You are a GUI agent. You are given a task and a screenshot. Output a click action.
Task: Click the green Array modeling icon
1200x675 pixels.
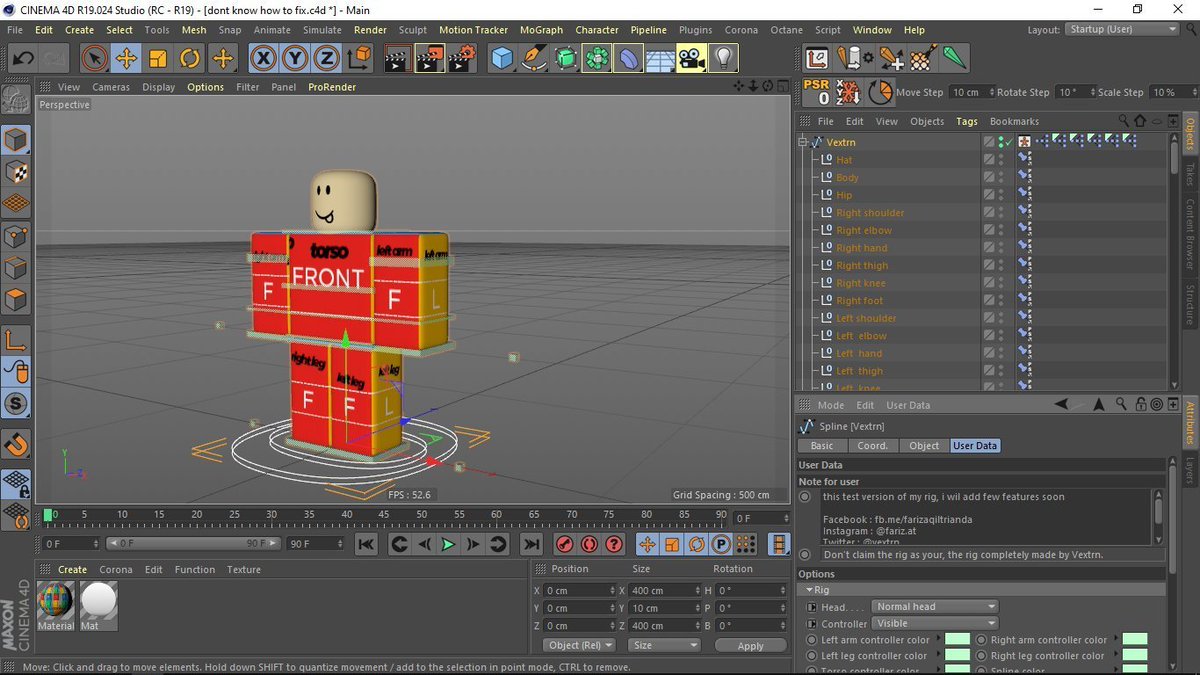[597, 58]
